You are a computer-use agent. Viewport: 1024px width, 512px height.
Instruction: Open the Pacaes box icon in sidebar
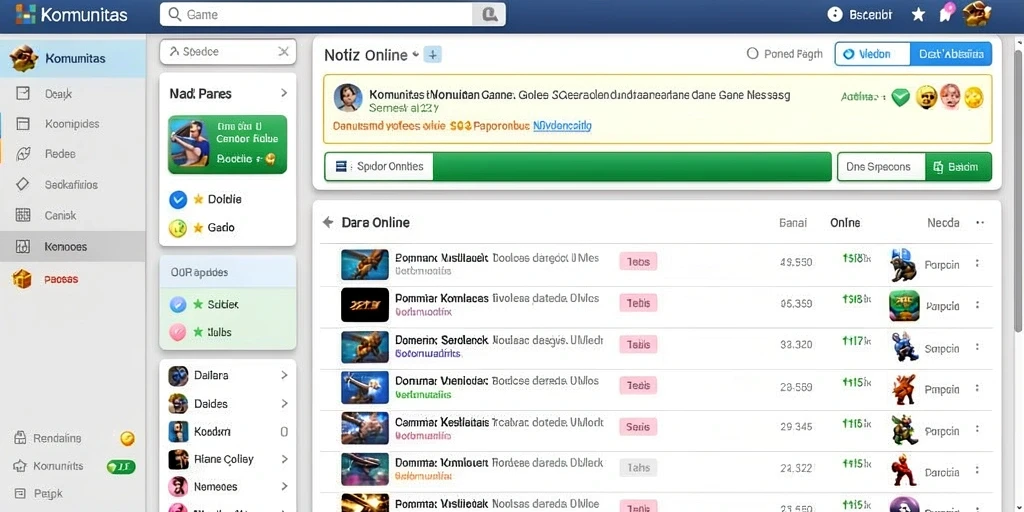22,279
